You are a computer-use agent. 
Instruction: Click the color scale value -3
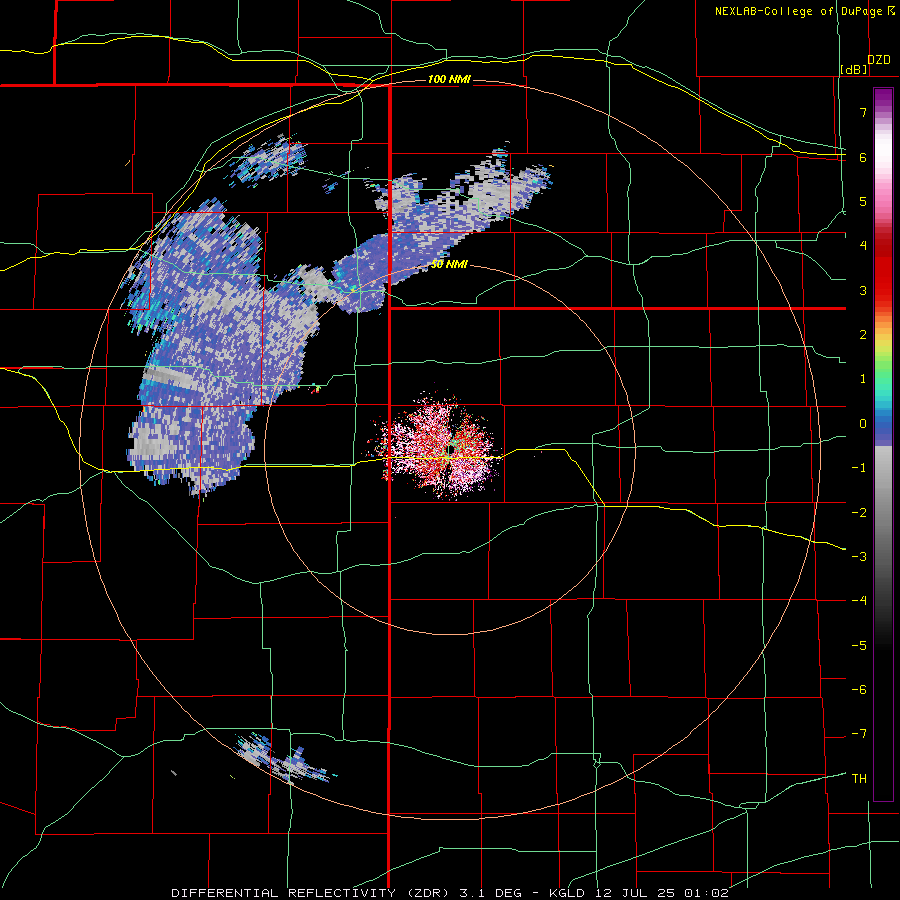pyautogui.click(x=859, y=557)
